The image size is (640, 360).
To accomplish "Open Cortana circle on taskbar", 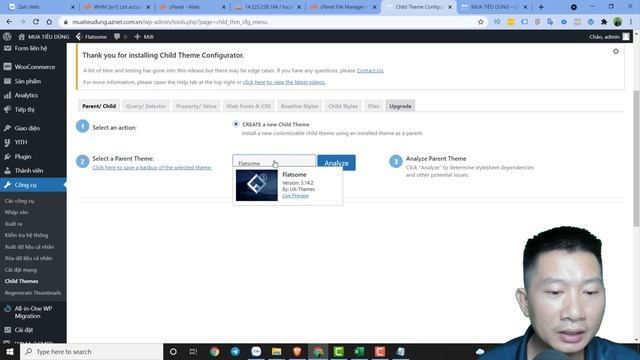I will pos(173,351).
